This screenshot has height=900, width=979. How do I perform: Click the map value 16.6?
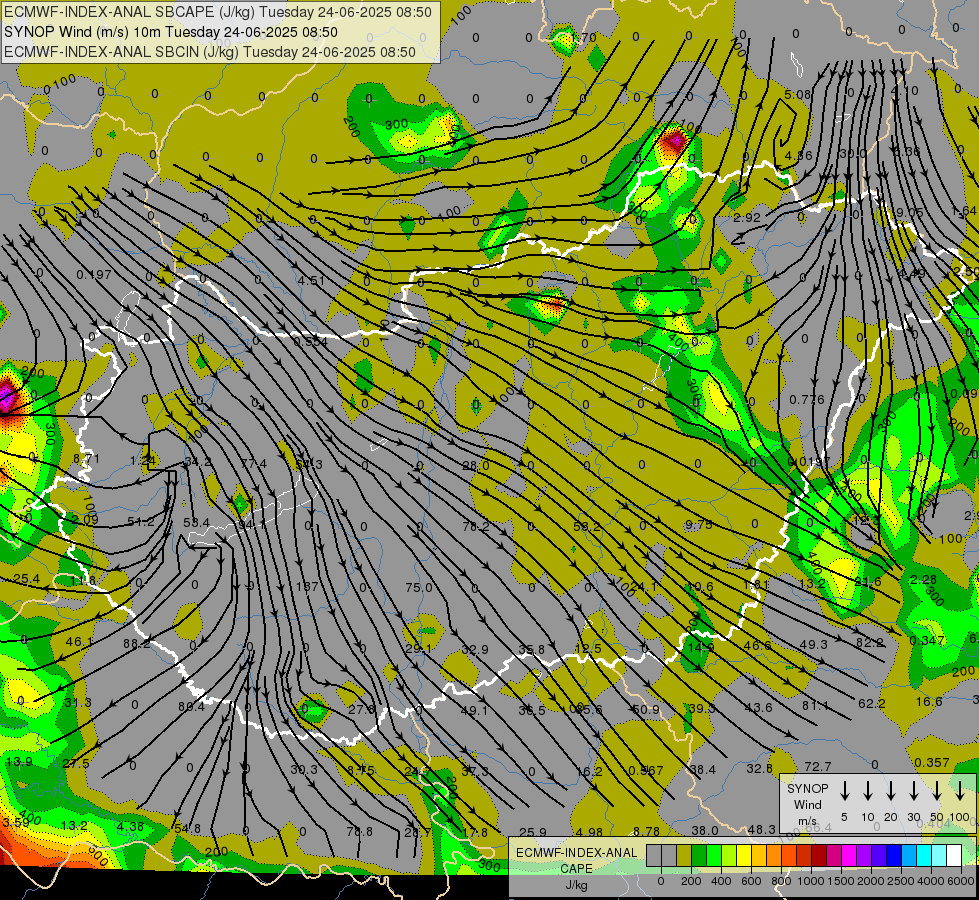[x=928, y=701]
